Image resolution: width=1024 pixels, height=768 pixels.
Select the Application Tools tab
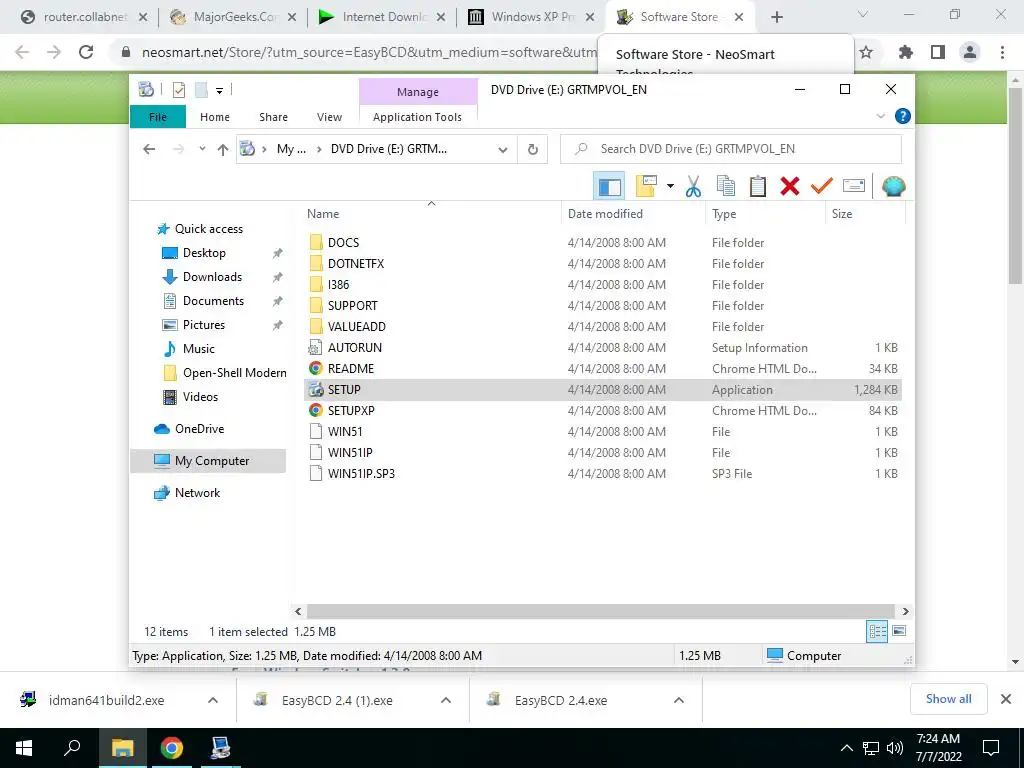417,117
